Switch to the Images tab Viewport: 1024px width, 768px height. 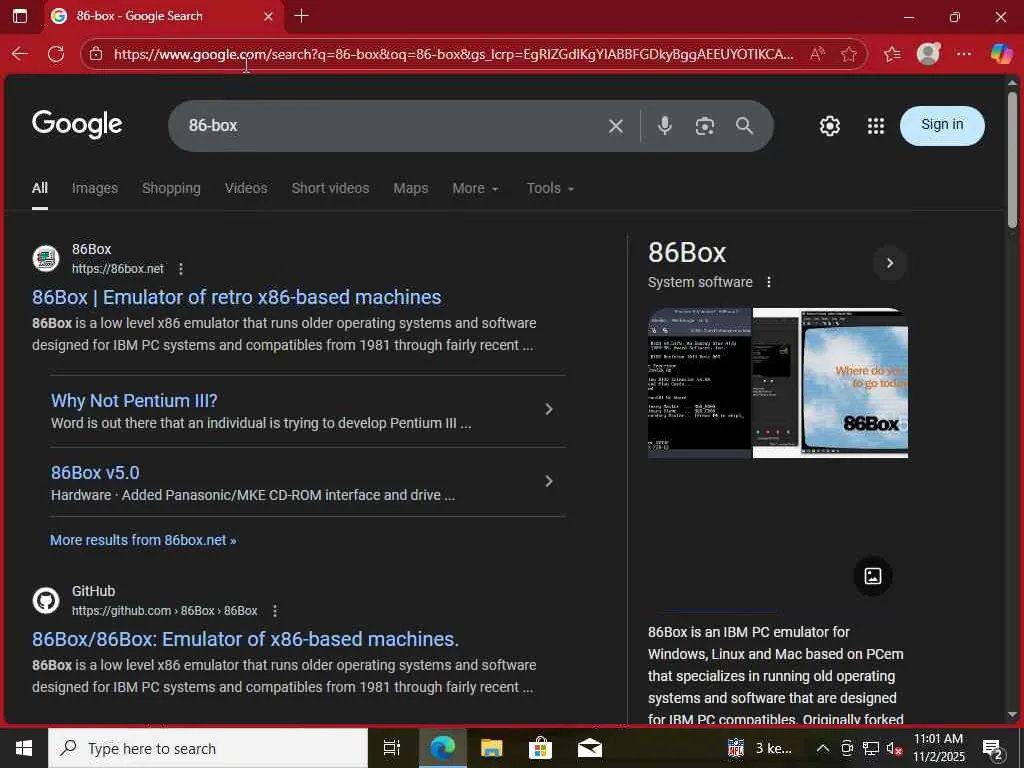coord(95,188)
